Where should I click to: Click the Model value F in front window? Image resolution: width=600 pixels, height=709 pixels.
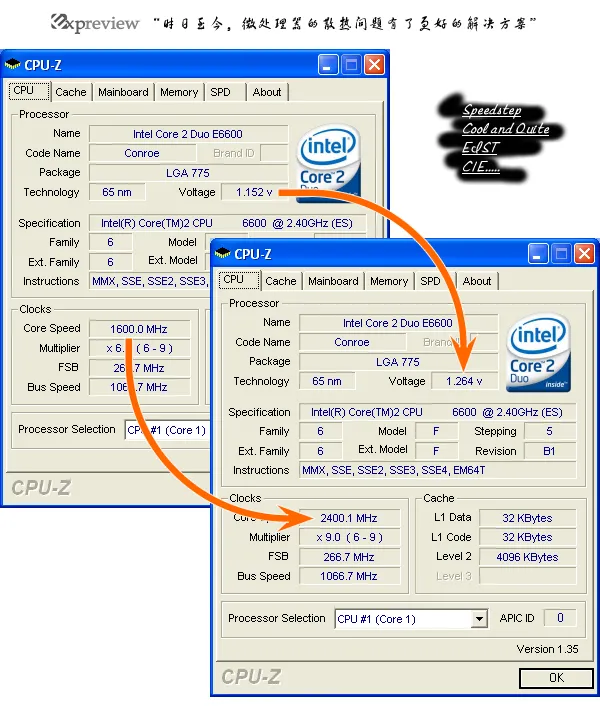click(x=436, y=431)
